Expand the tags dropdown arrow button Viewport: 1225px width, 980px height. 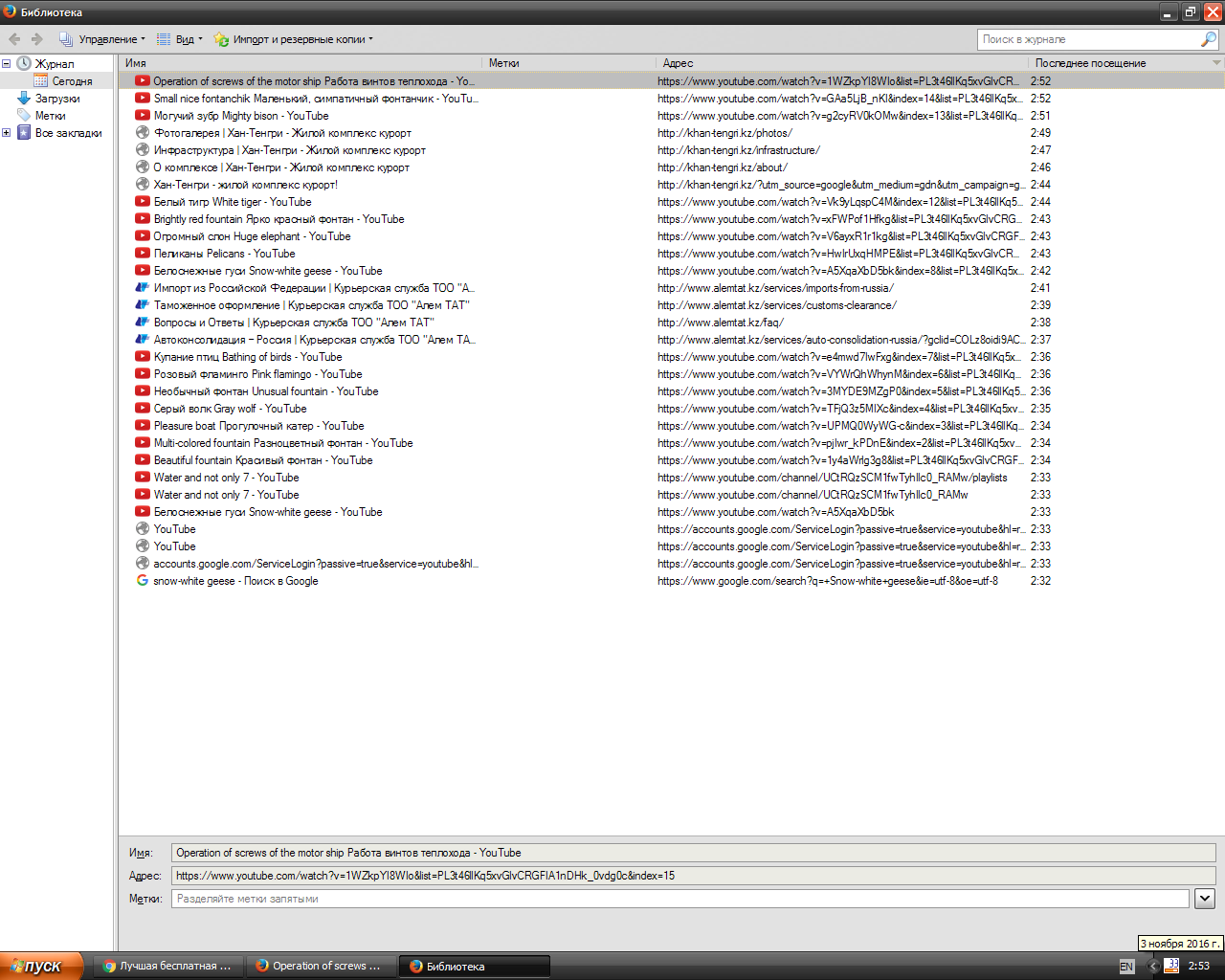tap(1205, 899)
